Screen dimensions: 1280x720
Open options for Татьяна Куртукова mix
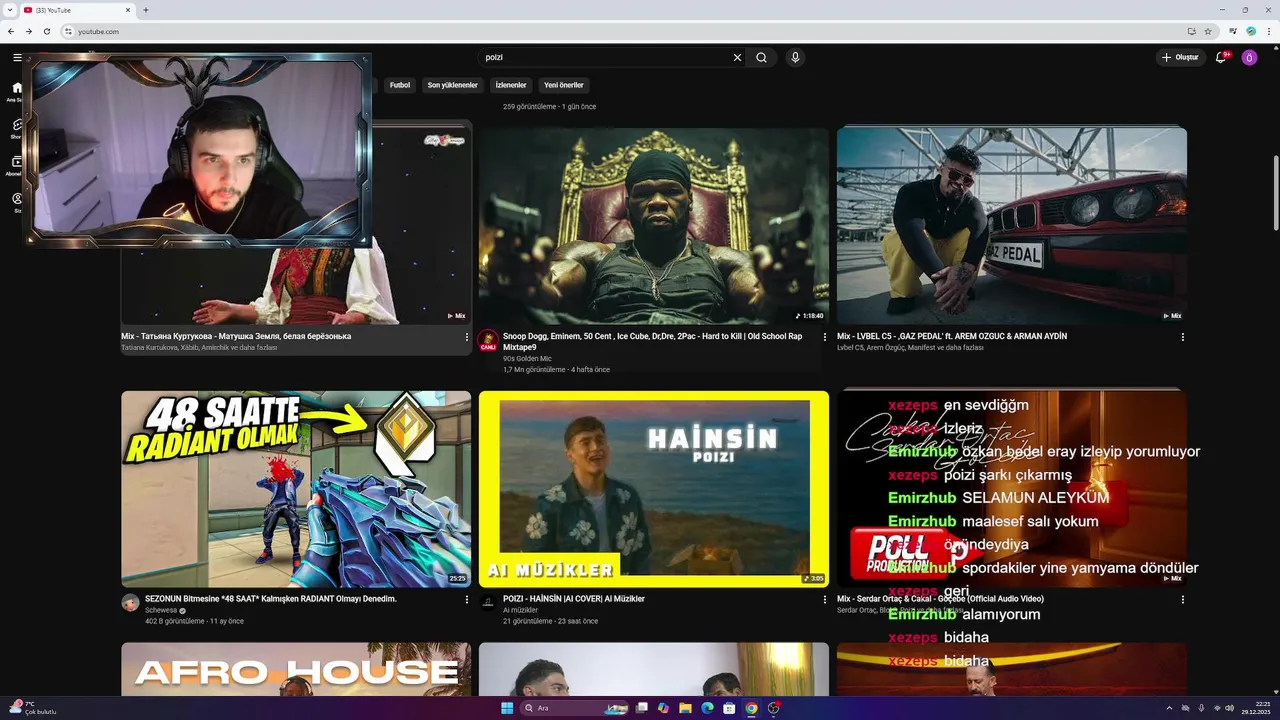467,337
